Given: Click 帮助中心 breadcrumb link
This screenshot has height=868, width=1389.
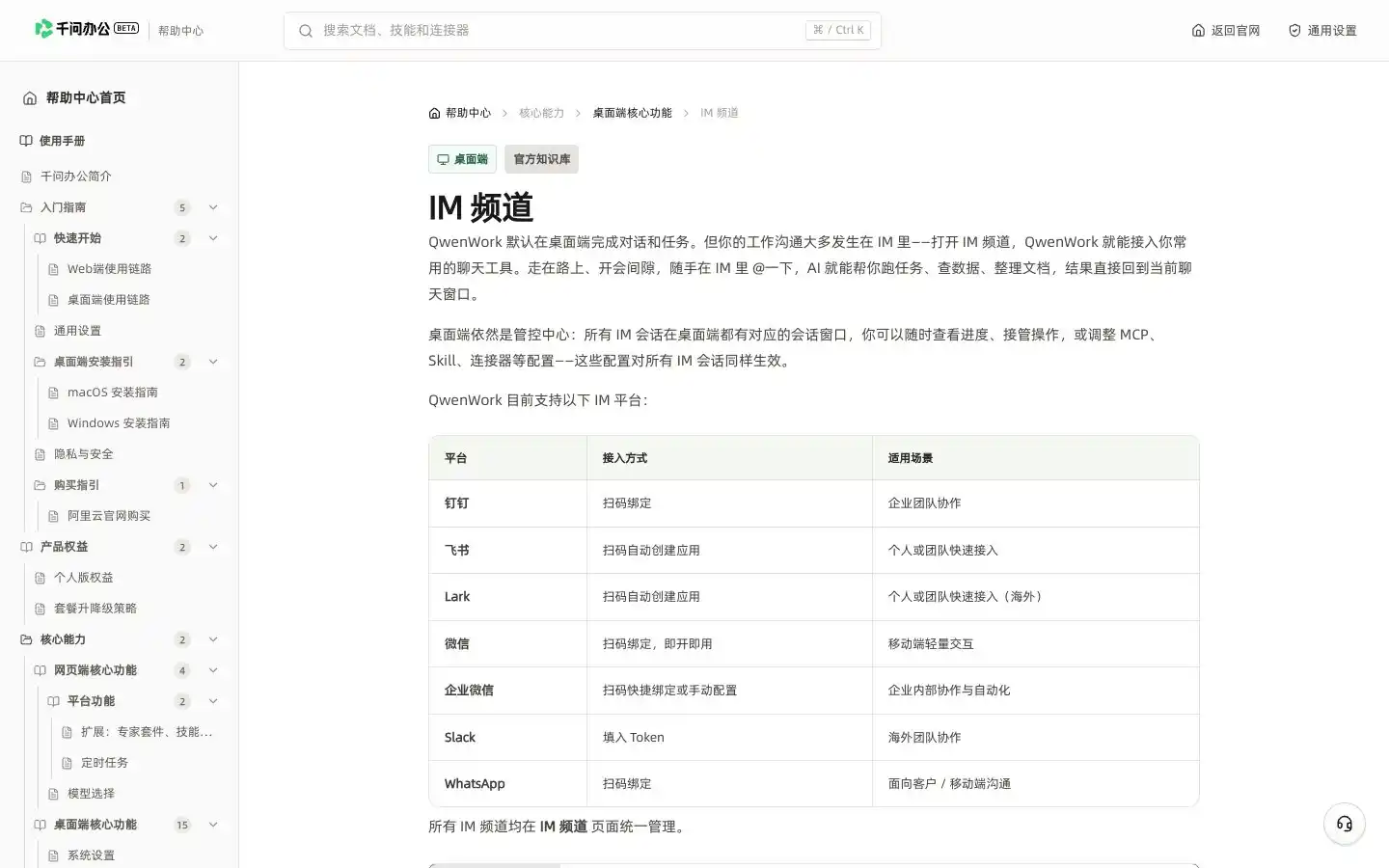Looking at the screenshot, I should (x=468, y=113).
